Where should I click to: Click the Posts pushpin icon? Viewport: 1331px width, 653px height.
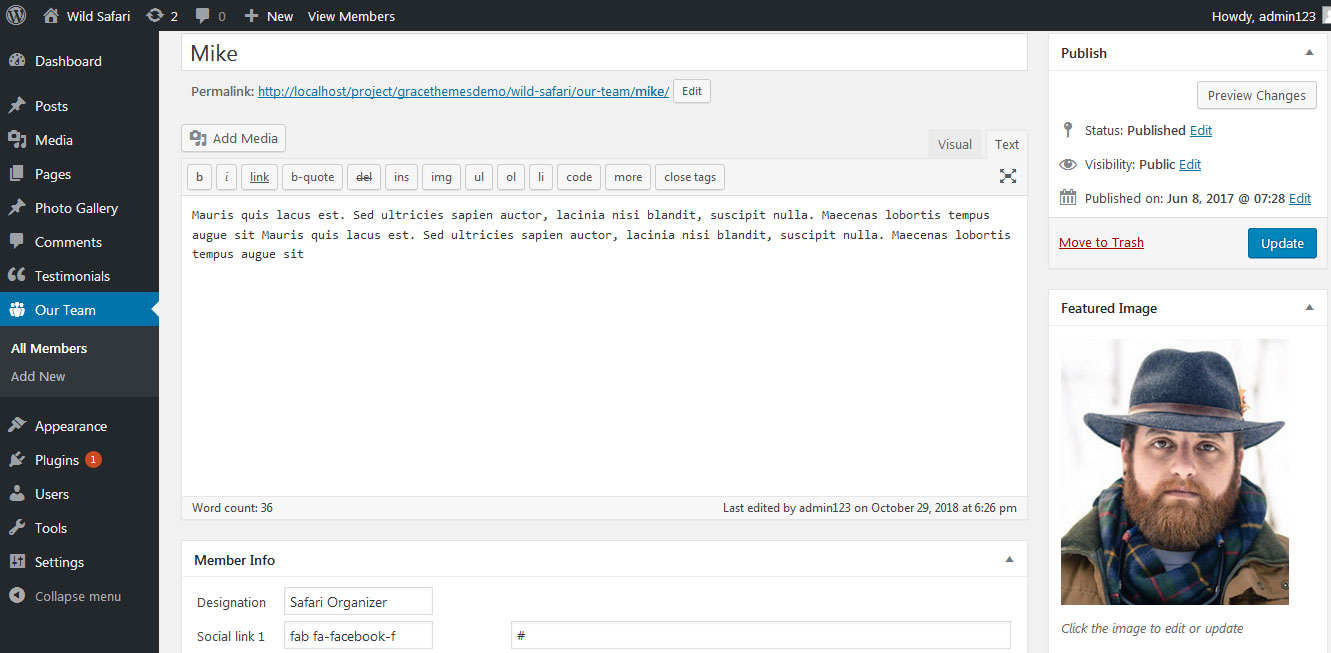[x=17, y=106]
